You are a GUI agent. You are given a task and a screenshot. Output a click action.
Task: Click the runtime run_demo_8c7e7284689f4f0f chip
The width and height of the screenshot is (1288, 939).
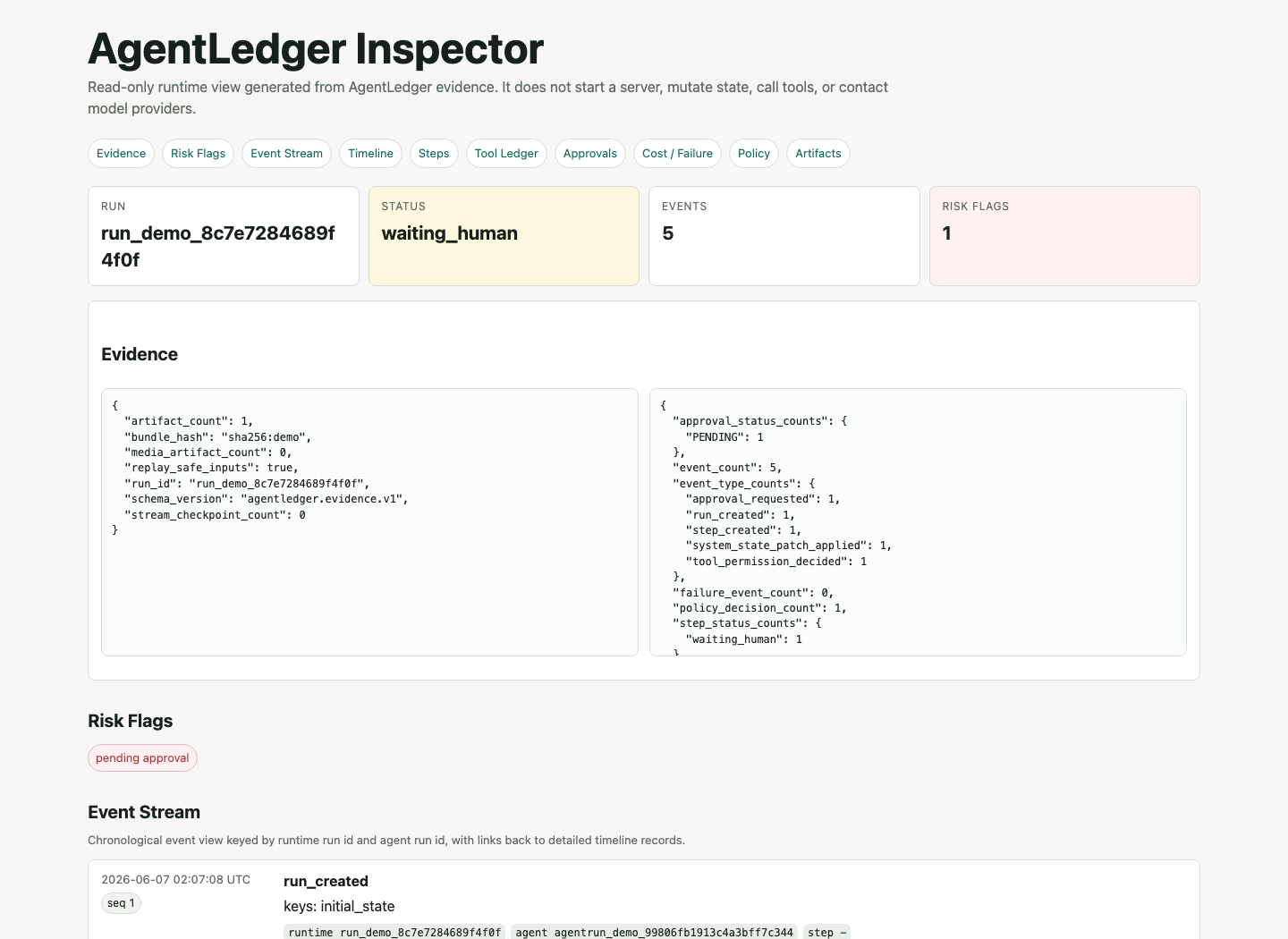coord(394,932)
